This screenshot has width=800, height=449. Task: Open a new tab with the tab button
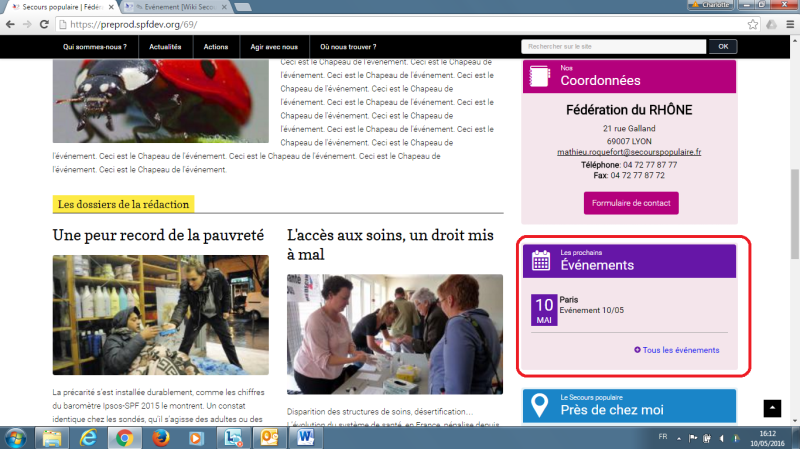click(x=243, y=7)
